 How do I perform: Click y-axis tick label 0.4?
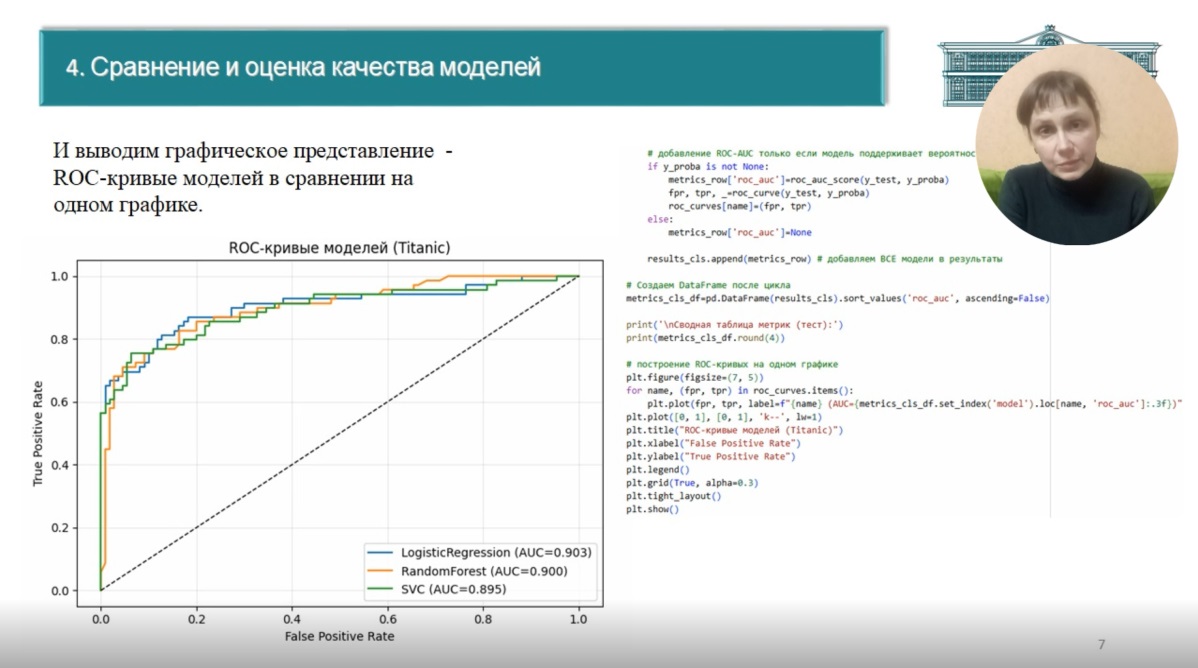click(x=60, y=465)
